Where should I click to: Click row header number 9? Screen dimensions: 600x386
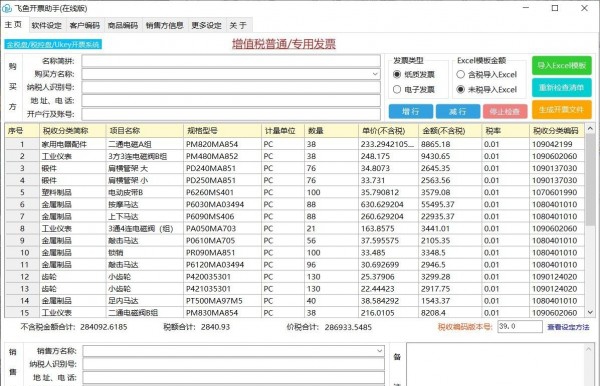tap(22, 241)
